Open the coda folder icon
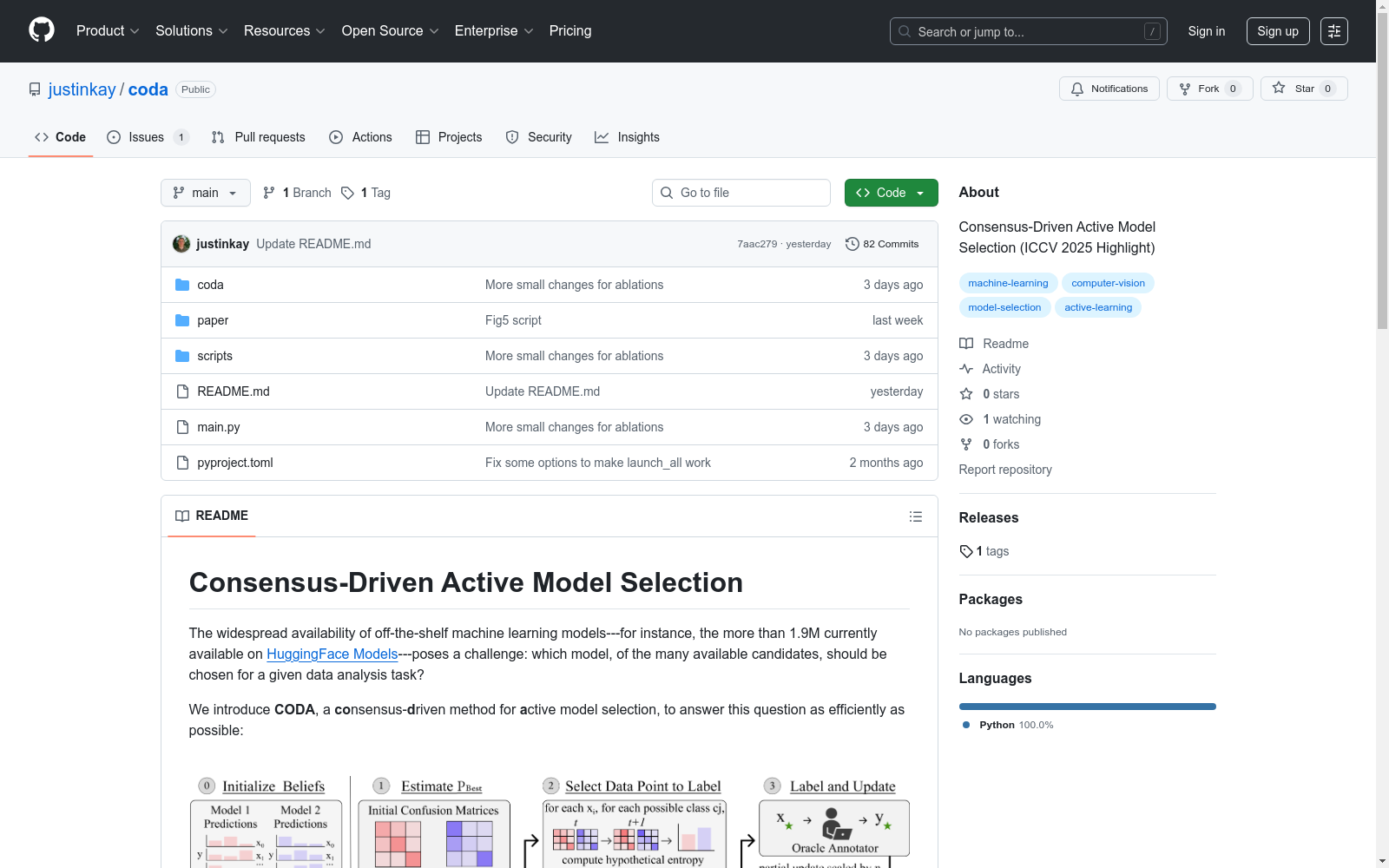This screenshot has width=1389, height=868. click(182, 285)
